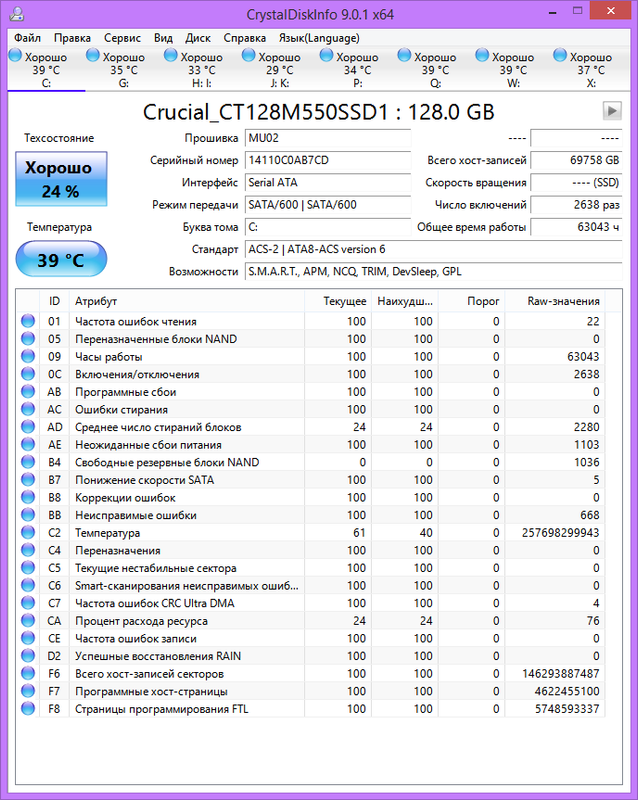Click status icon for attribute B4
The image size is (638, 800).
coord(28,462)
